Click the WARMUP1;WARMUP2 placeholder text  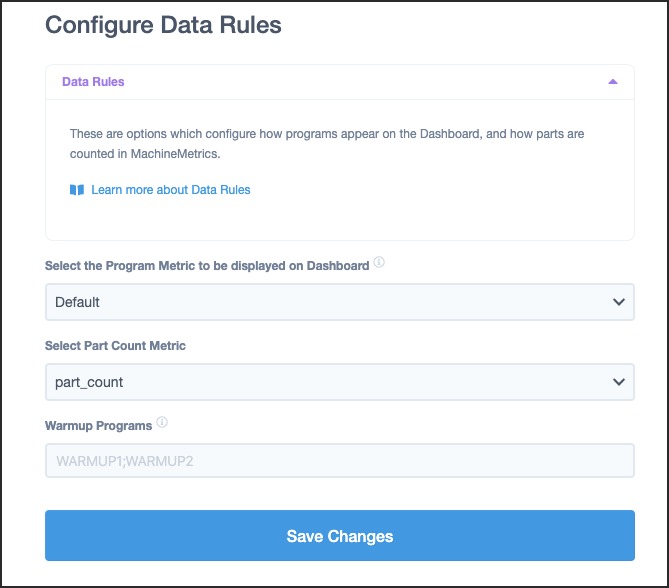click(125, 461)
